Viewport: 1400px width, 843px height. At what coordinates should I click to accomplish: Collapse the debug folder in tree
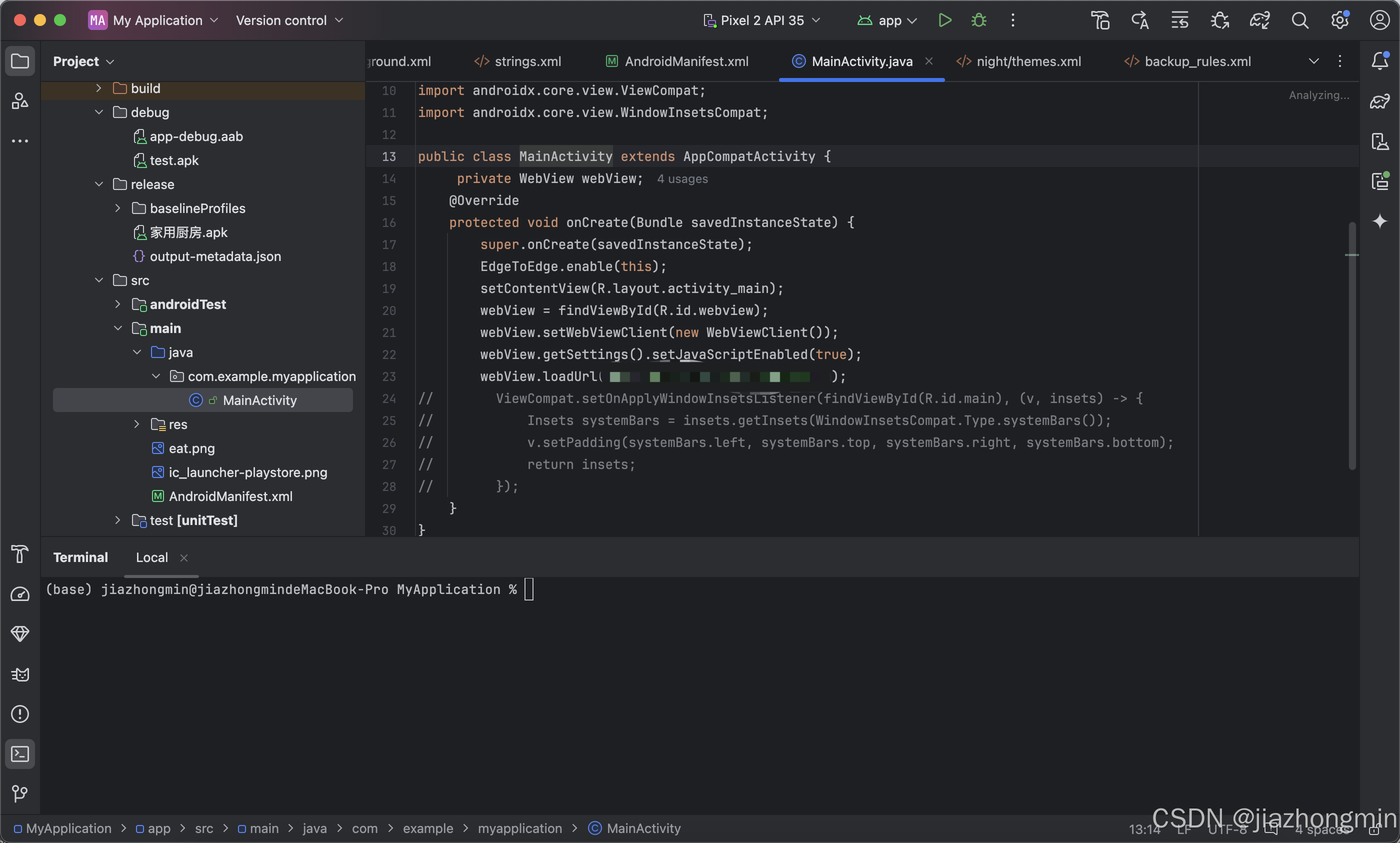click(99, 112)
